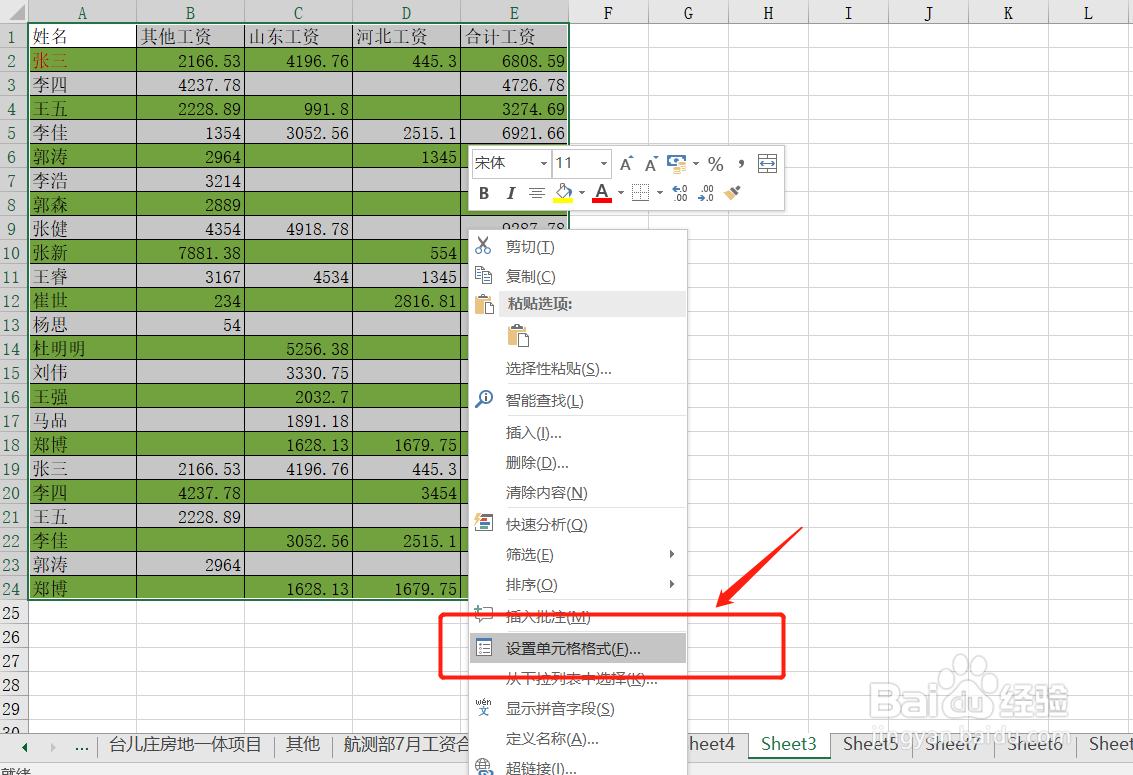The width and height of the screenshot is (1133, 775).
Task: Switch to Sheet3 tab
Action: 788,744
